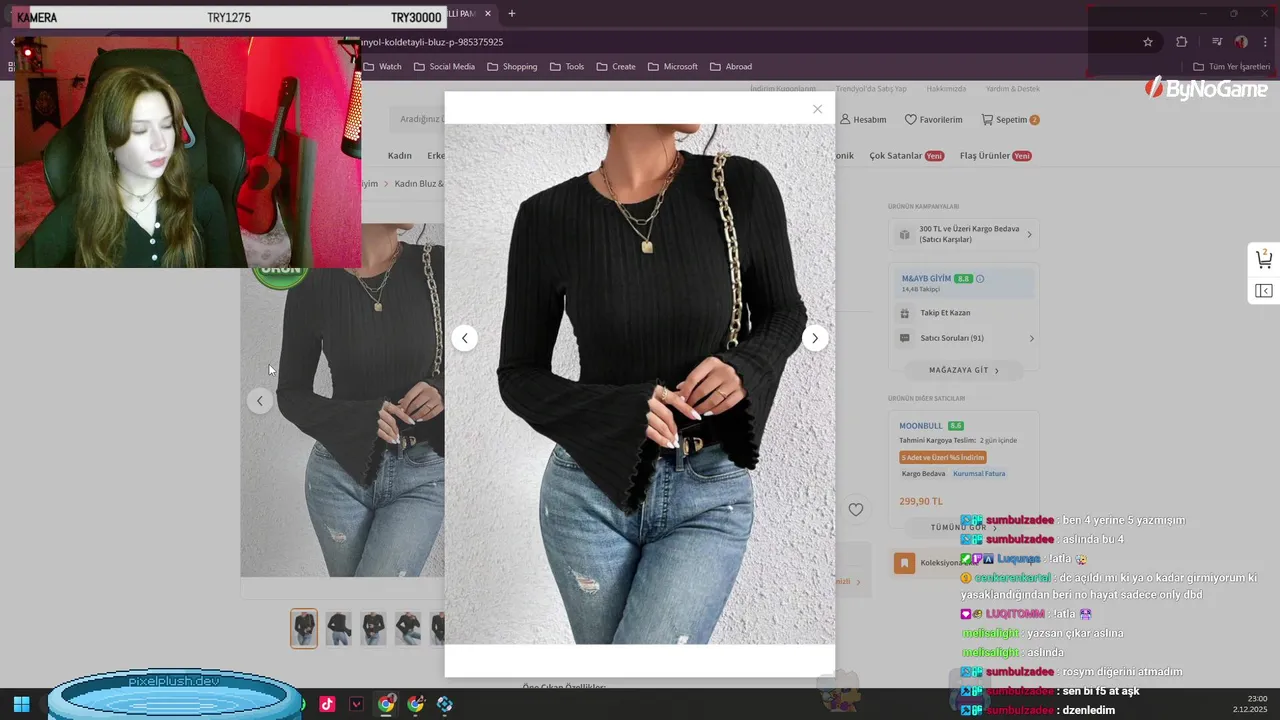Image resolution: width=1280 pixels, height=720 pixels.
Task: Add product to favorites with heart icon
Action: [x=856, y=509]
